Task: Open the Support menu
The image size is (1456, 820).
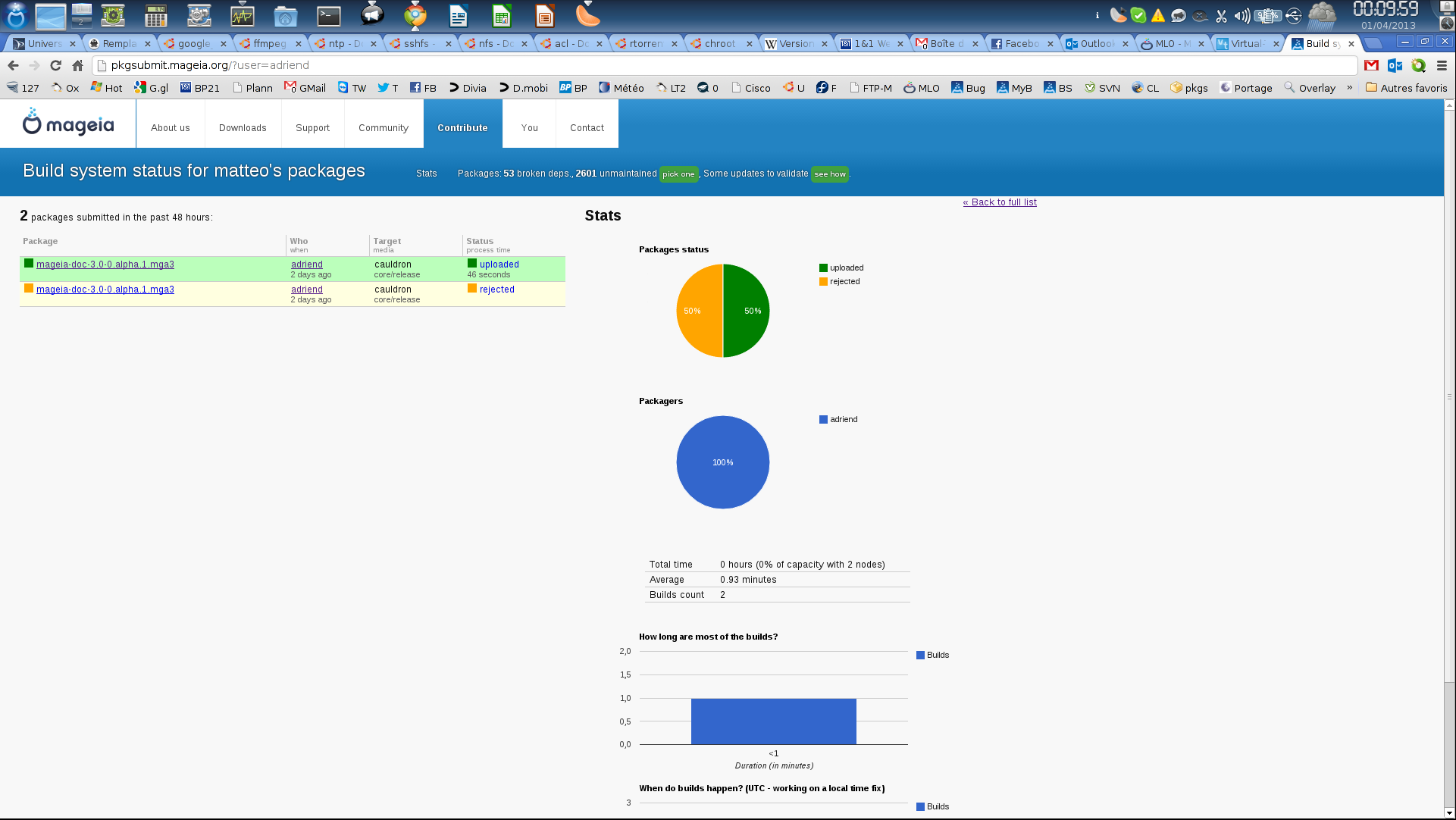Action: [x=312, y=128]
